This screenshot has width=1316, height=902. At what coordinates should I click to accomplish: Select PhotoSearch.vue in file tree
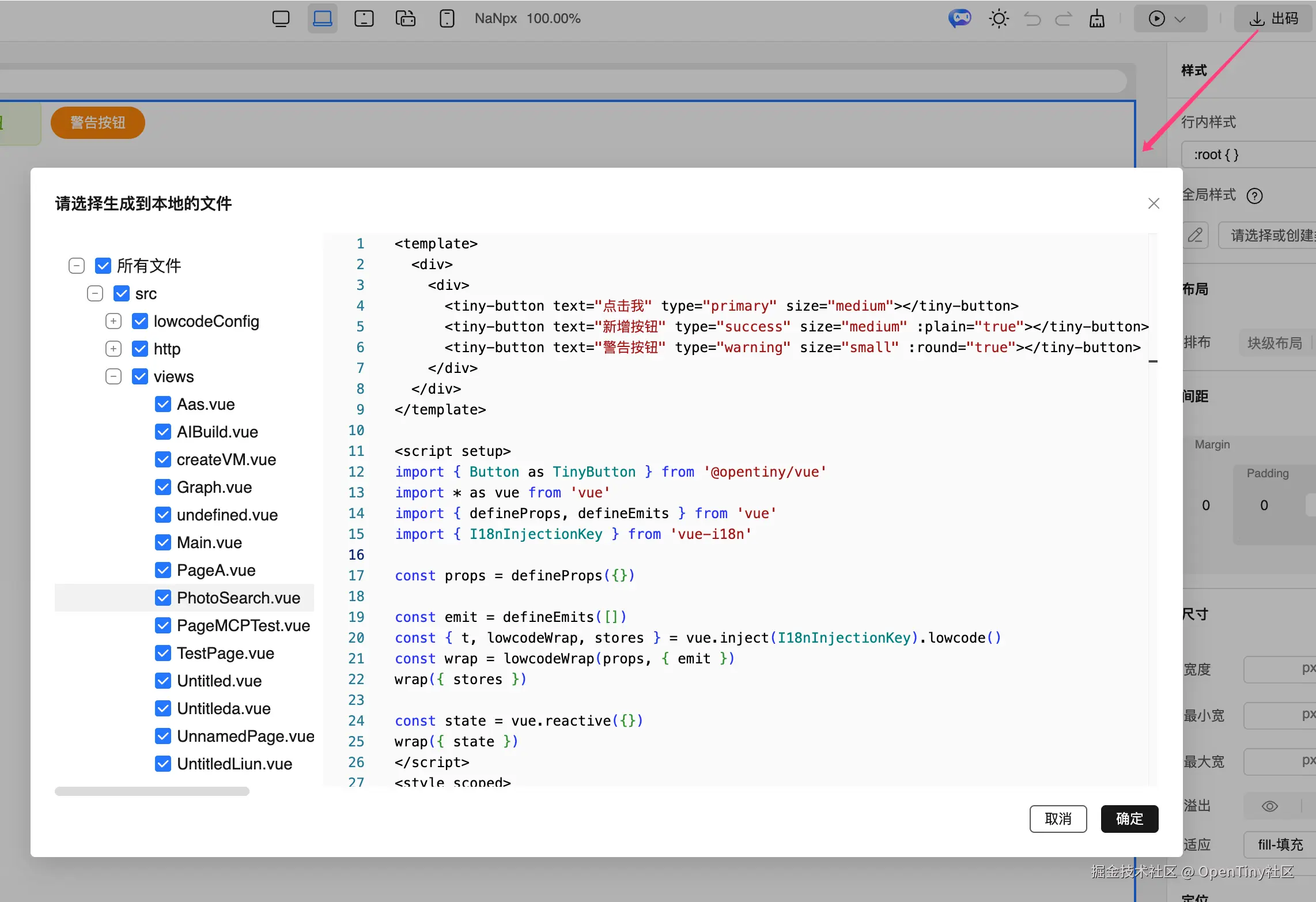(238, 598)
